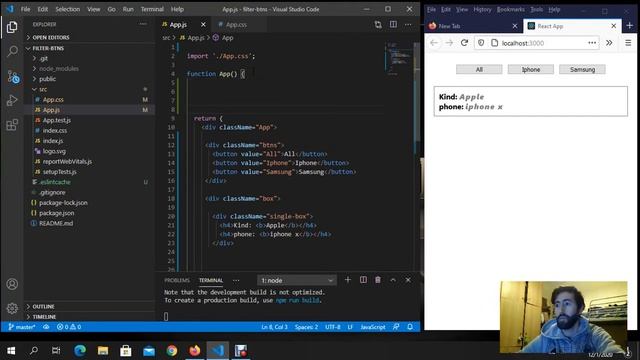
Task: Open the Selection menu
Action: click(x=68, y=9)
